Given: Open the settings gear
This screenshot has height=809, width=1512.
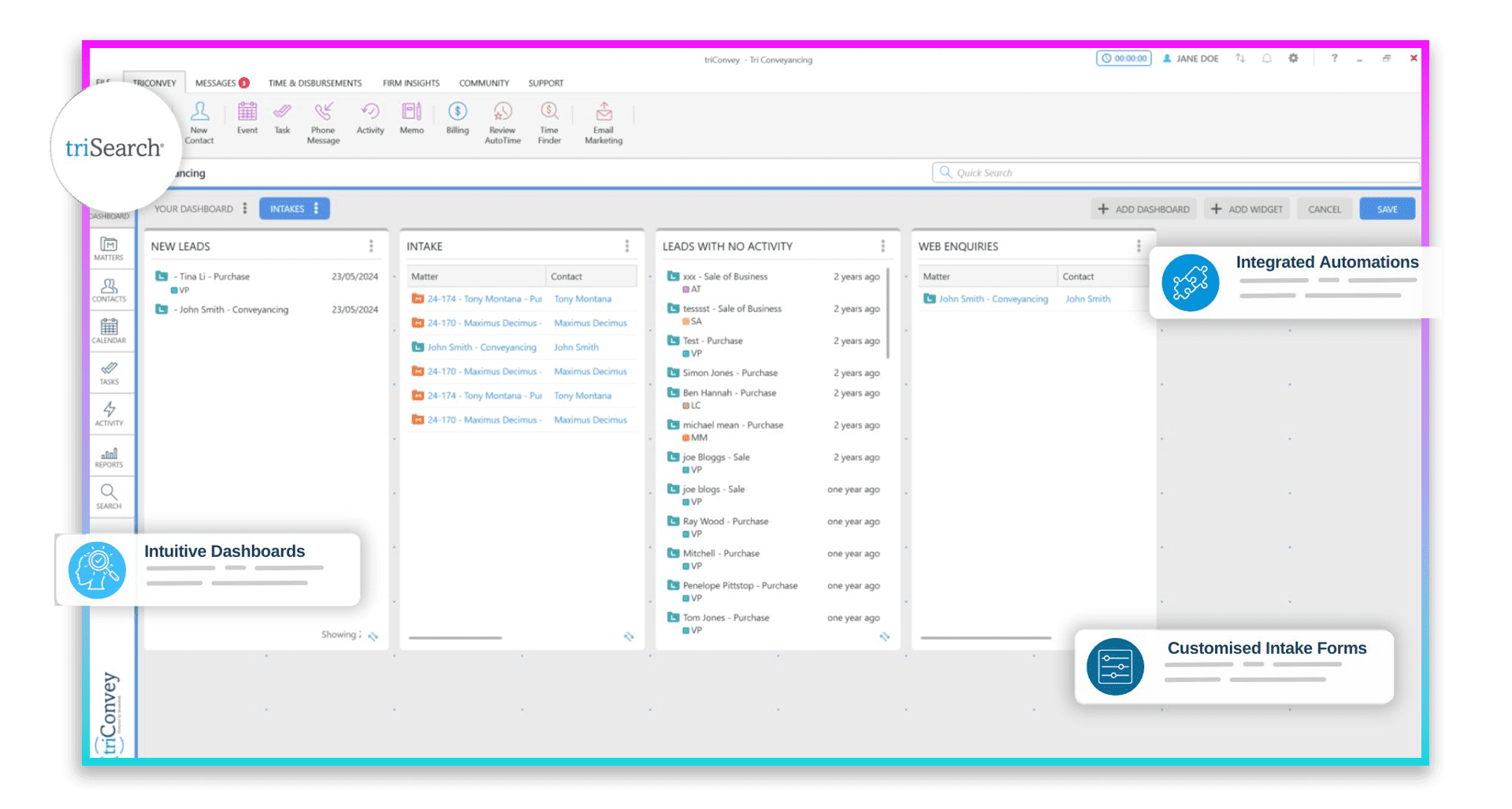Looking at the screenshot, I should coord(1293,58).
